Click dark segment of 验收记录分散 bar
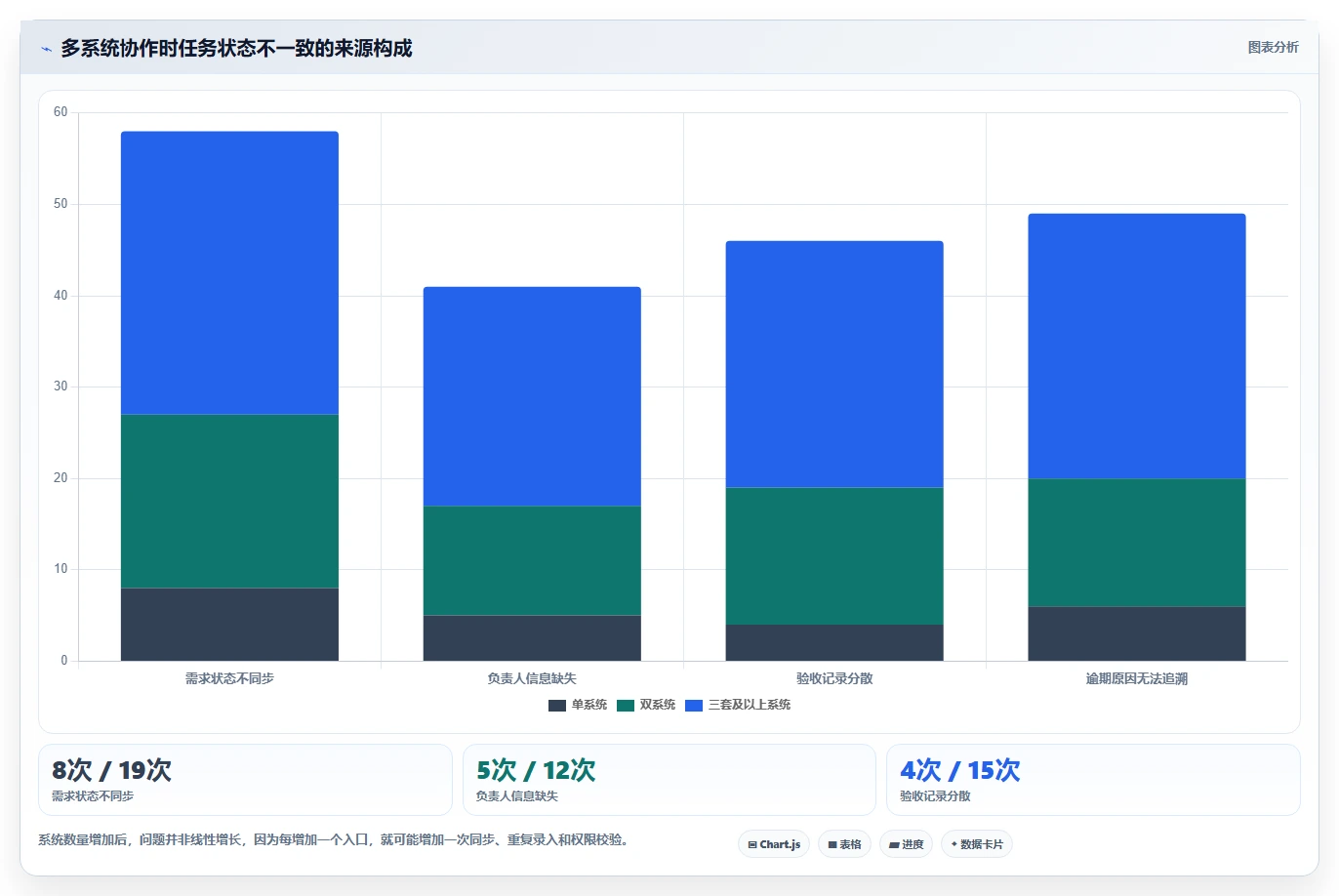The width and height of the screenshot is (1339, 896). click(834, 642)
